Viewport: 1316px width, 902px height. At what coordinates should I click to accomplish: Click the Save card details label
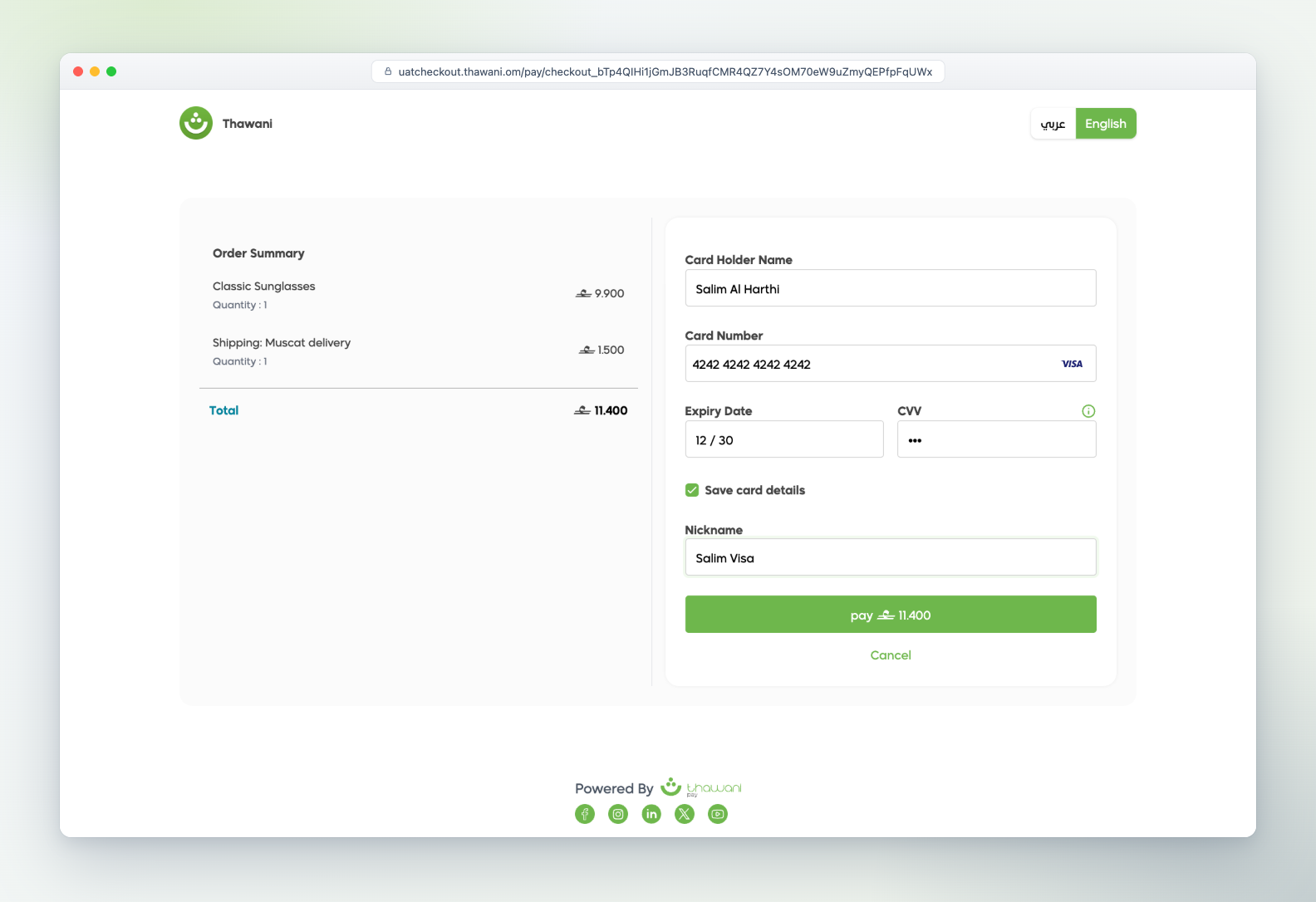click(755, 490)
